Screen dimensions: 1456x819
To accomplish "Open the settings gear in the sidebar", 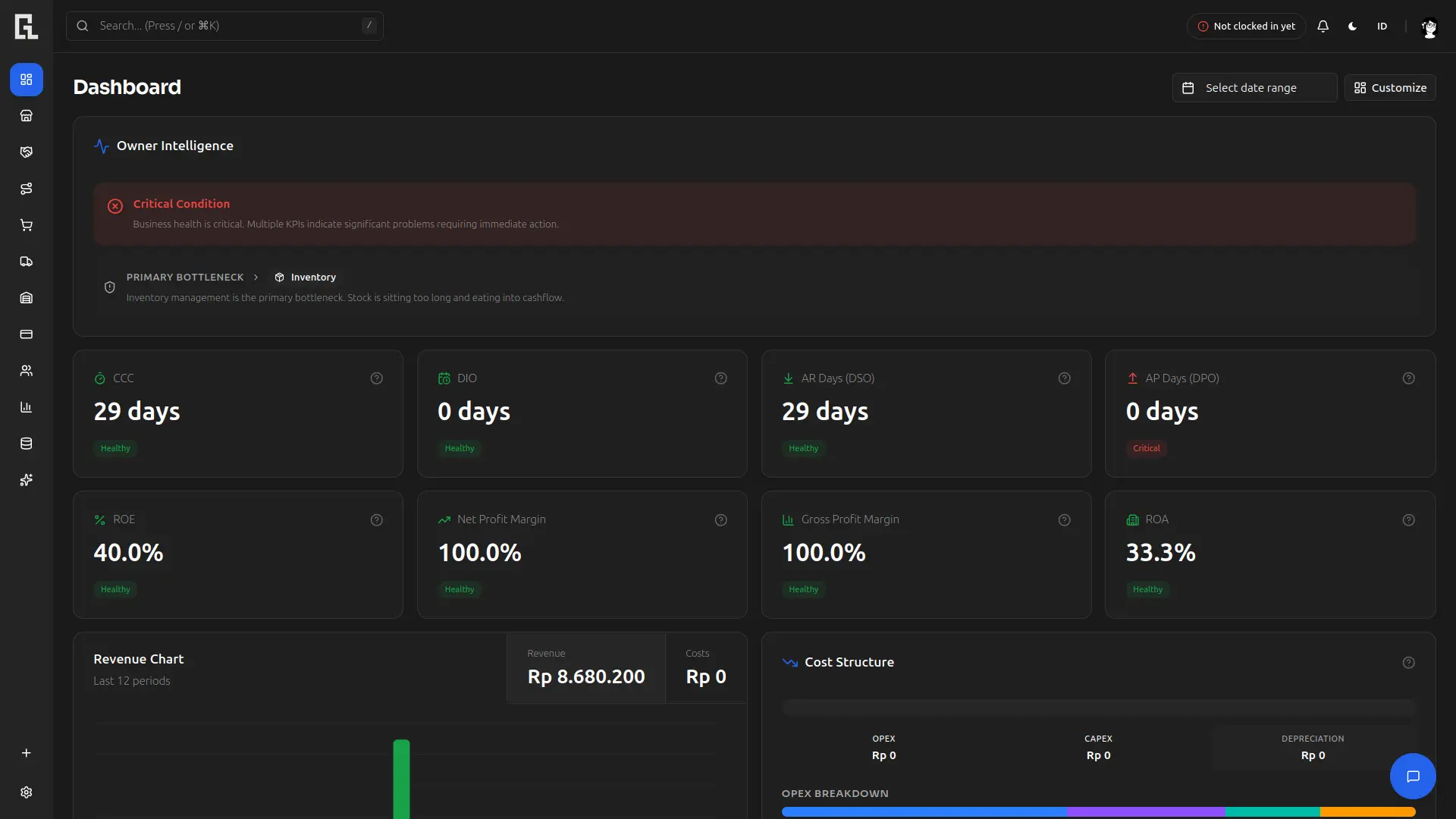I will [27, 792].
